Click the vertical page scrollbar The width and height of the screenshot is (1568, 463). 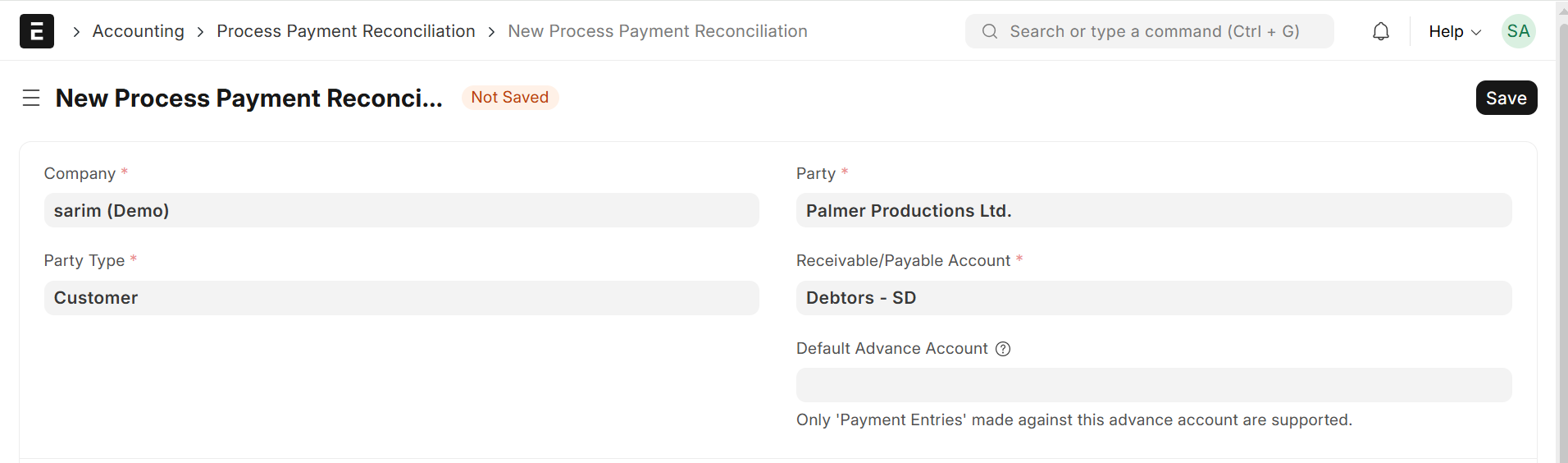coord(1562,246)
